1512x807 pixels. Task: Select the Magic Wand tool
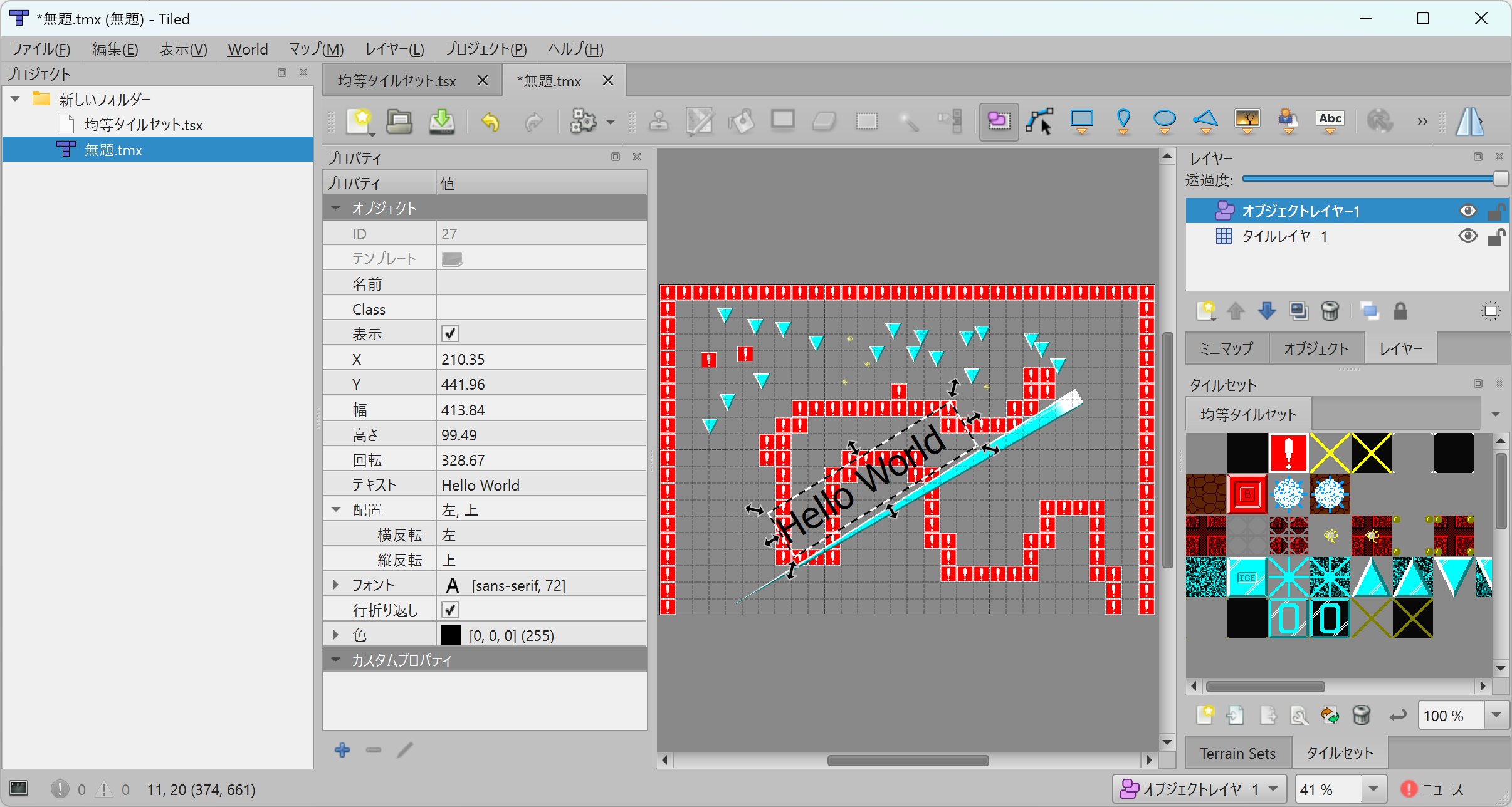908,121
